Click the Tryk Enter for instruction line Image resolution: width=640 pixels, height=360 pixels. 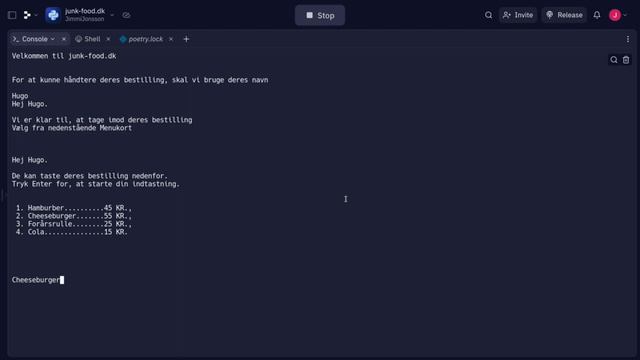(96, 184)
